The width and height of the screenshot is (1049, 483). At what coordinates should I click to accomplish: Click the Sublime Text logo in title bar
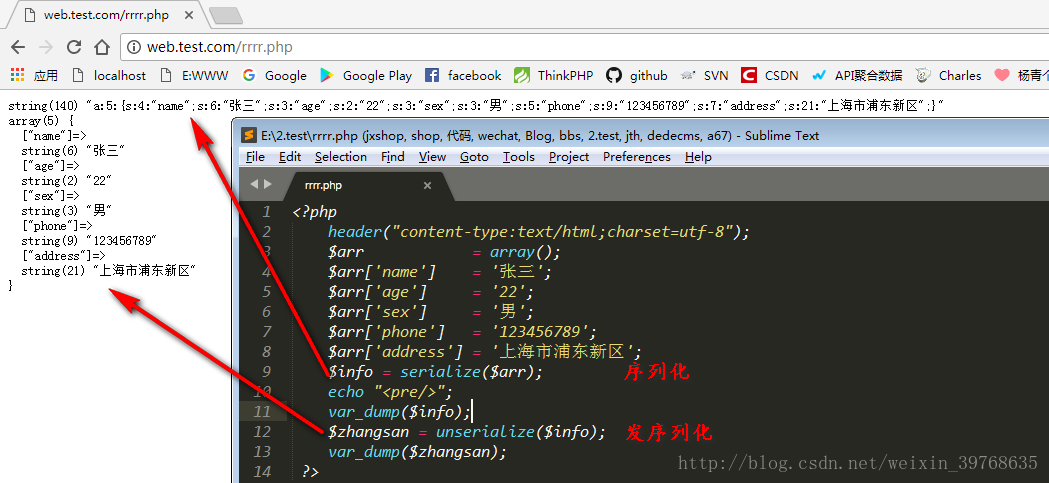tap(249, 135)
